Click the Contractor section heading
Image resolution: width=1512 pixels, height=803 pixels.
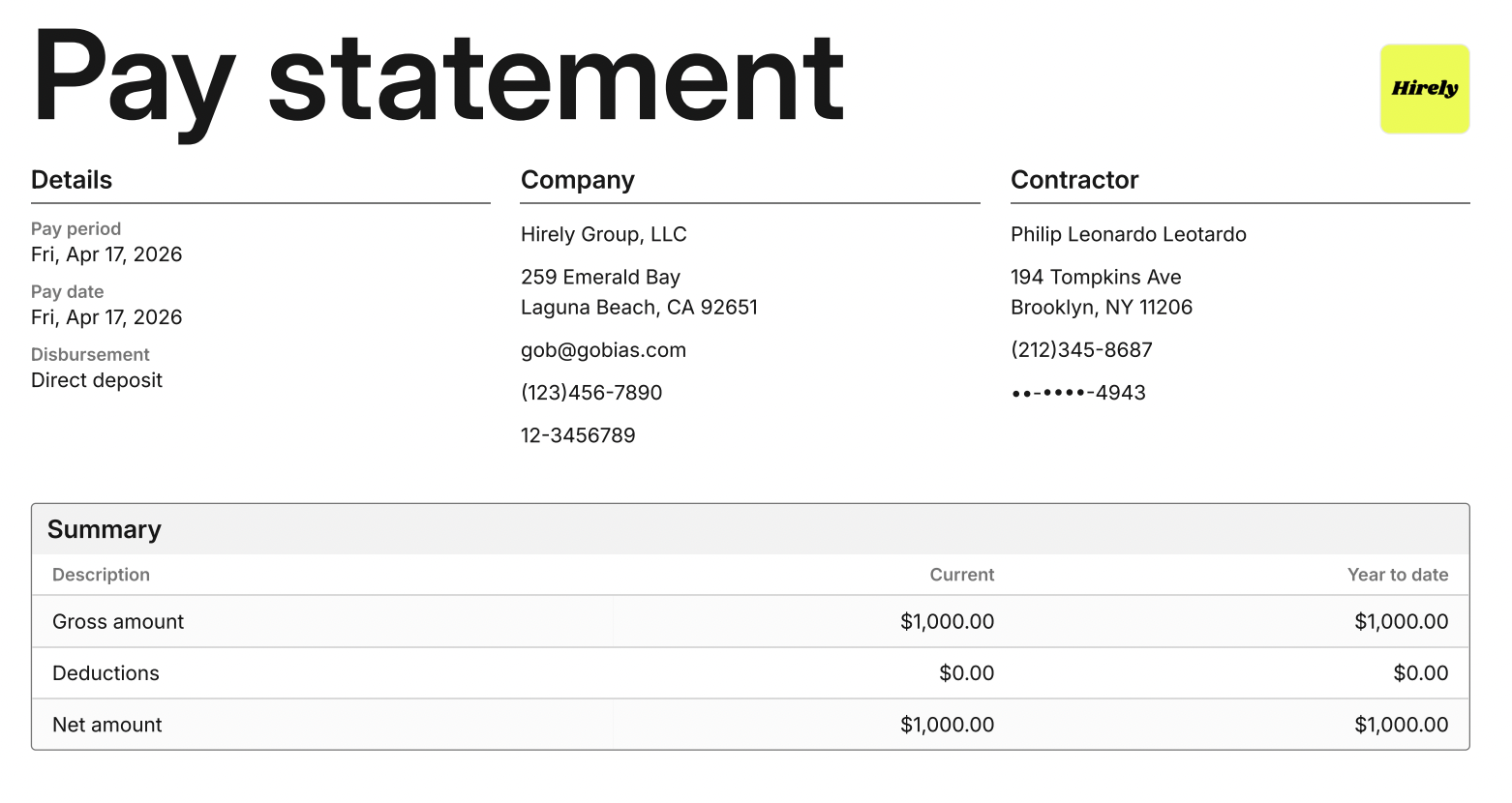(1074, 180)
